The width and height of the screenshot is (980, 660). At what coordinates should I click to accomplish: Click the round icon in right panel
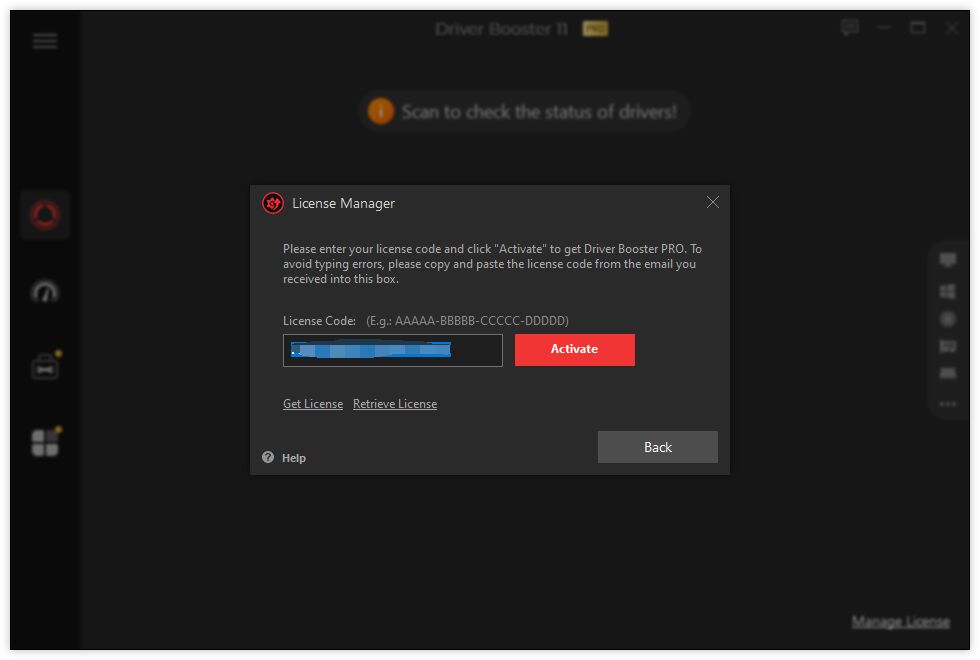click(x=948, y=319)
